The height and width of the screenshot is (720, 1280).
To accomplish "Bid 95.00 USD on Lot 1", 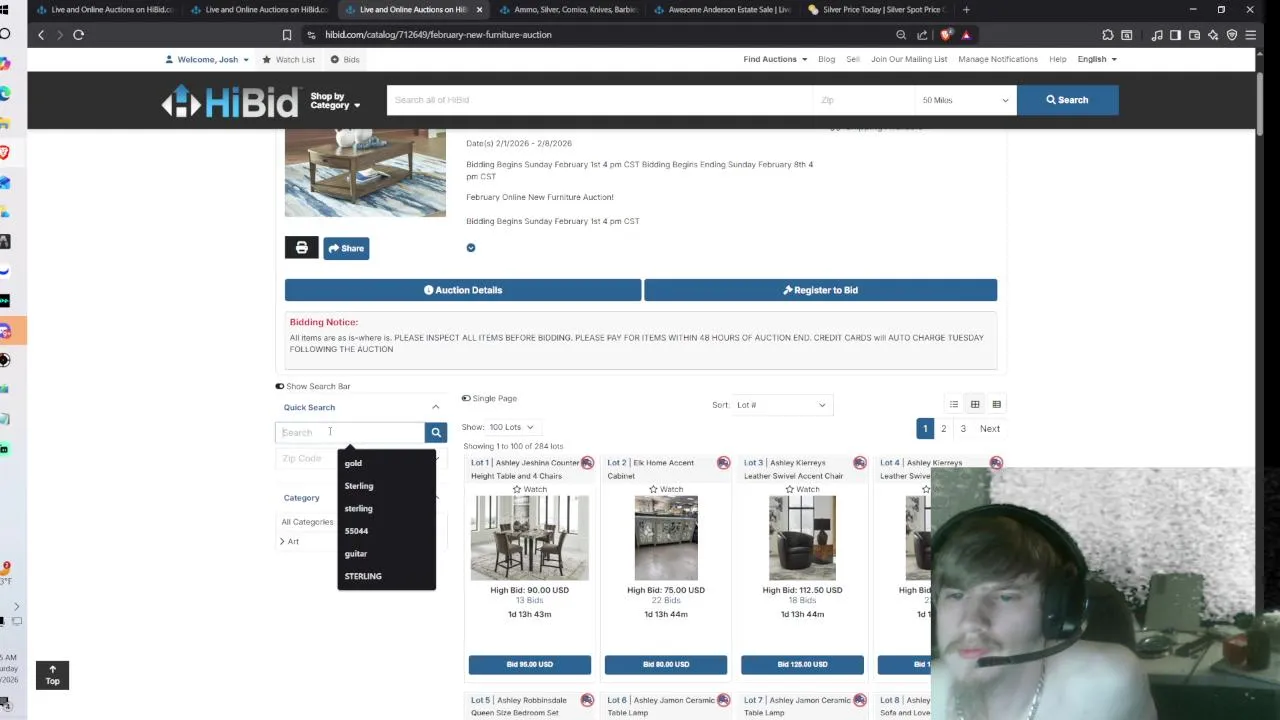I will (530, 664).
